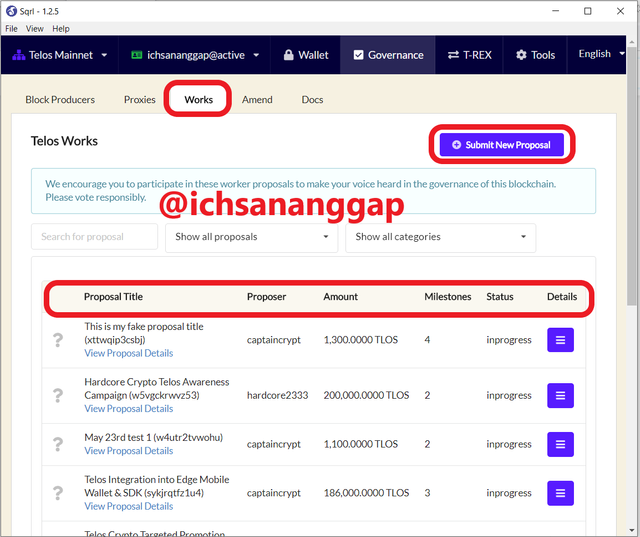This screenshot has width=640, height=537.
Task: Select amount 1,300.0000 TLOS
Action: pyautogui.click(x=360, y=340)
